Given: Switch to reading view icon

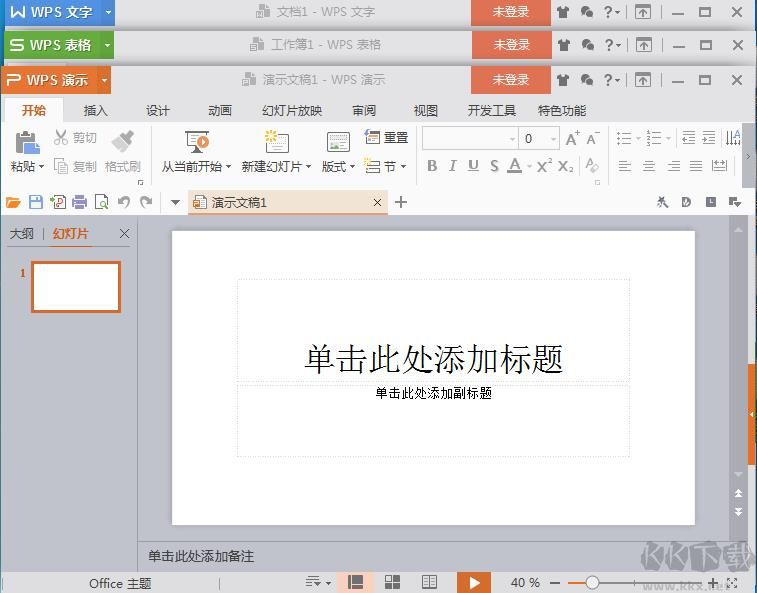Looking at the screenshot, I should tap(429, 582).
